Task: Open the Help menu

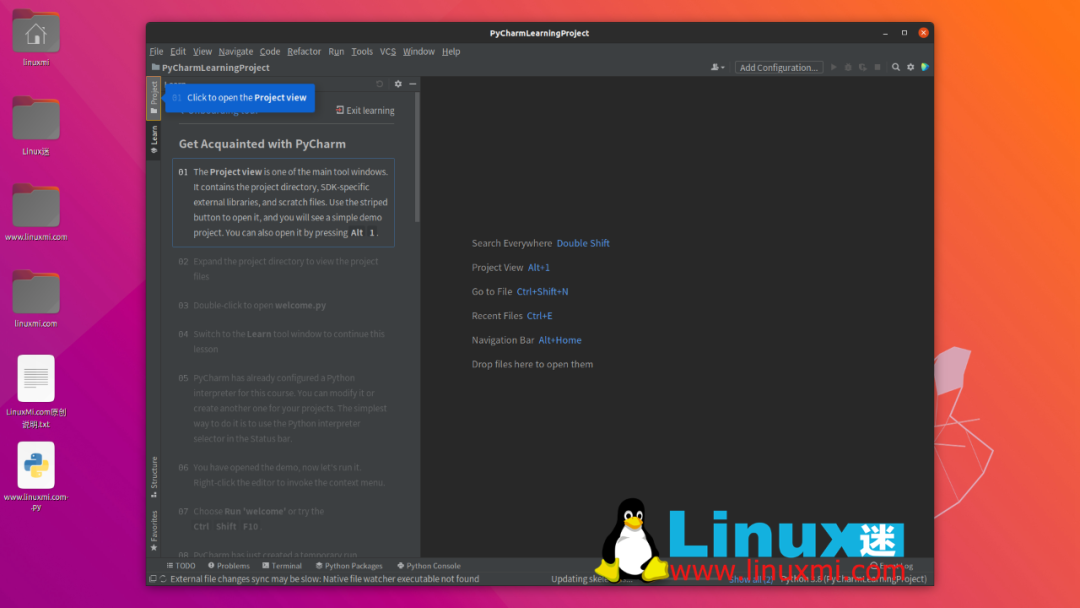Action: click(451, 52)
